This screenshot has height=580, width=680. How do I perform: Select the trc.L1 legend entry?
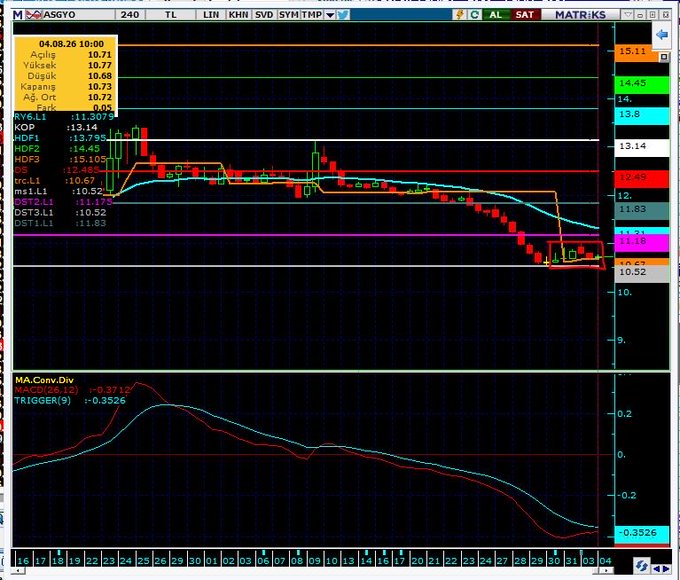[x=54, y=181]
